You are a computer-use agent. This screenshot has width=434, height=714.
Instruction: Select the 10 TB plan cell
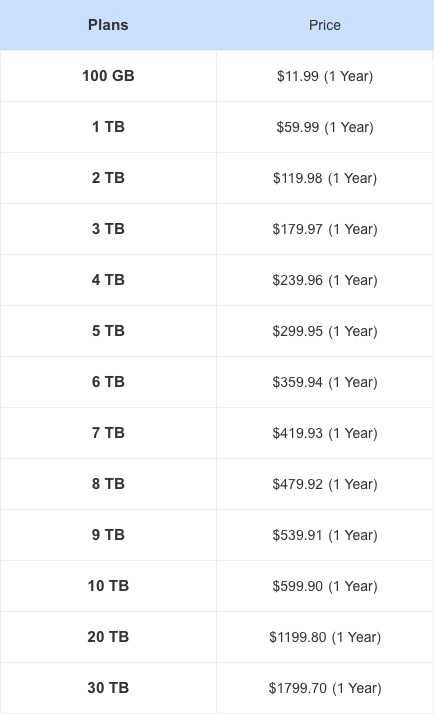pyautogui.click(x=108, y=586)
